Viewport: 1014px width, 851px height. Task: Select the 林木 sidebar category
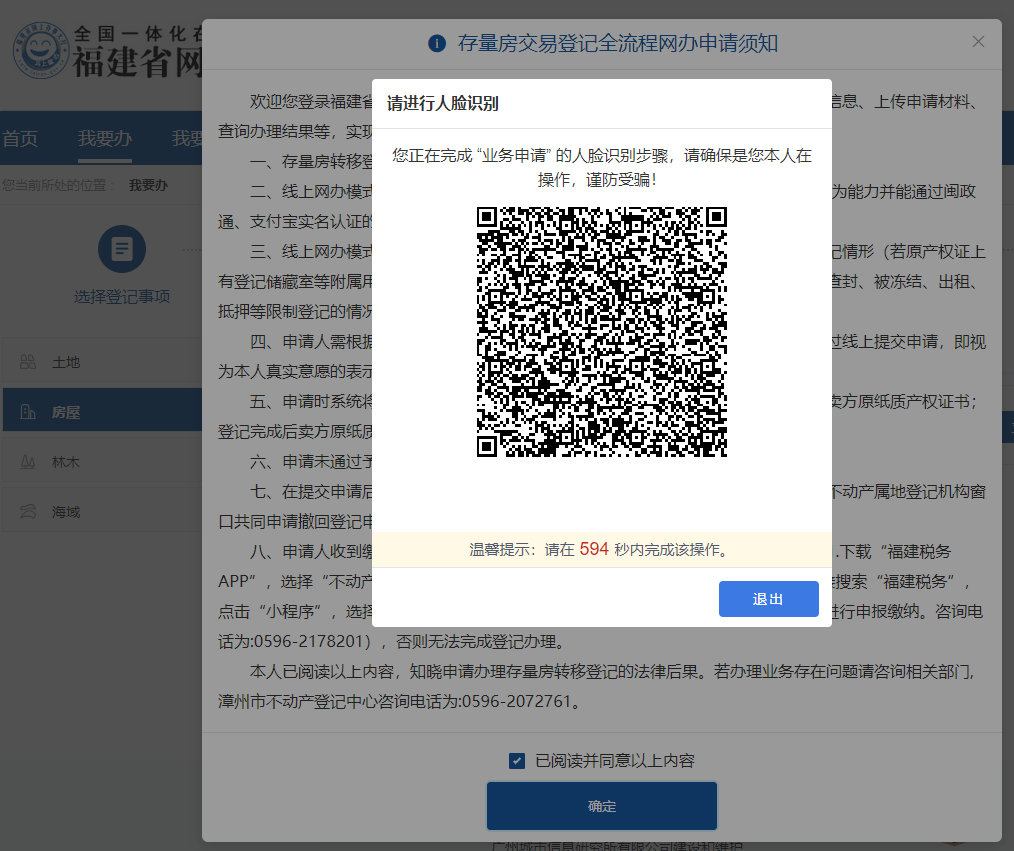102,462
